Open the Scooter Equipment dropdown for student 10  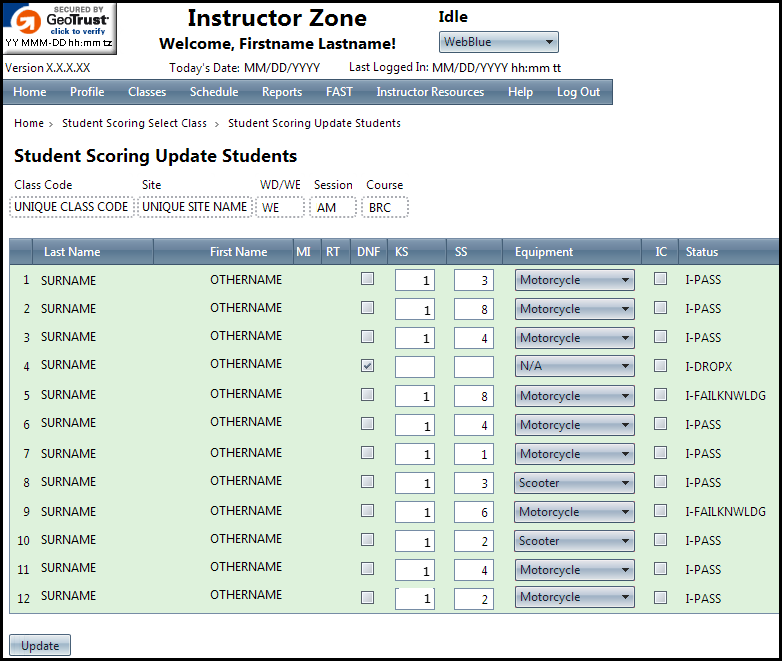[x=575, y=540]
